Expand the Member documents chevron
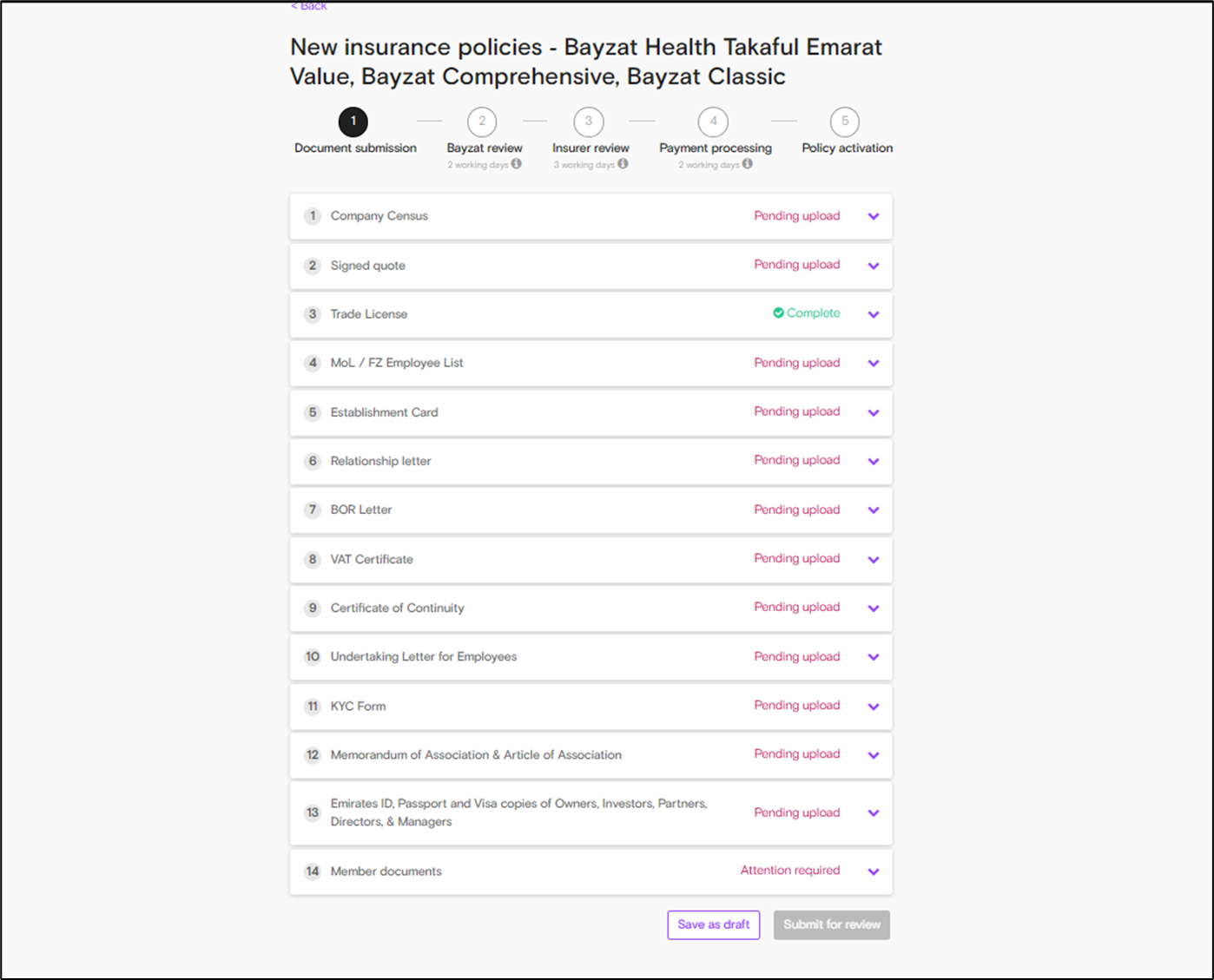1214x980 pixels. 874,871
